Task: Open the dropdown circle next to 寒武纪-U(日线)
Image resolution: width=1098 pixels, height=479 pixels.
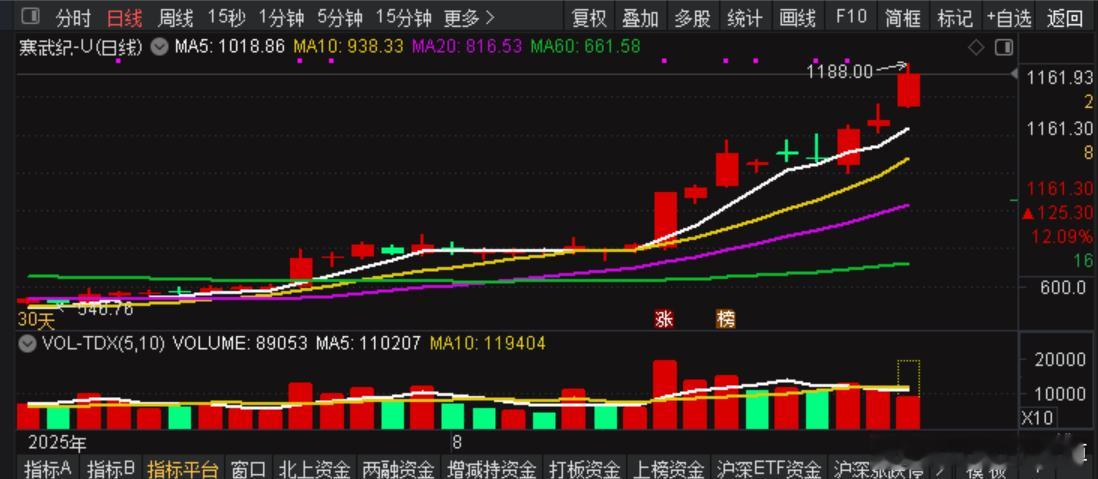Action: point(160,48)
